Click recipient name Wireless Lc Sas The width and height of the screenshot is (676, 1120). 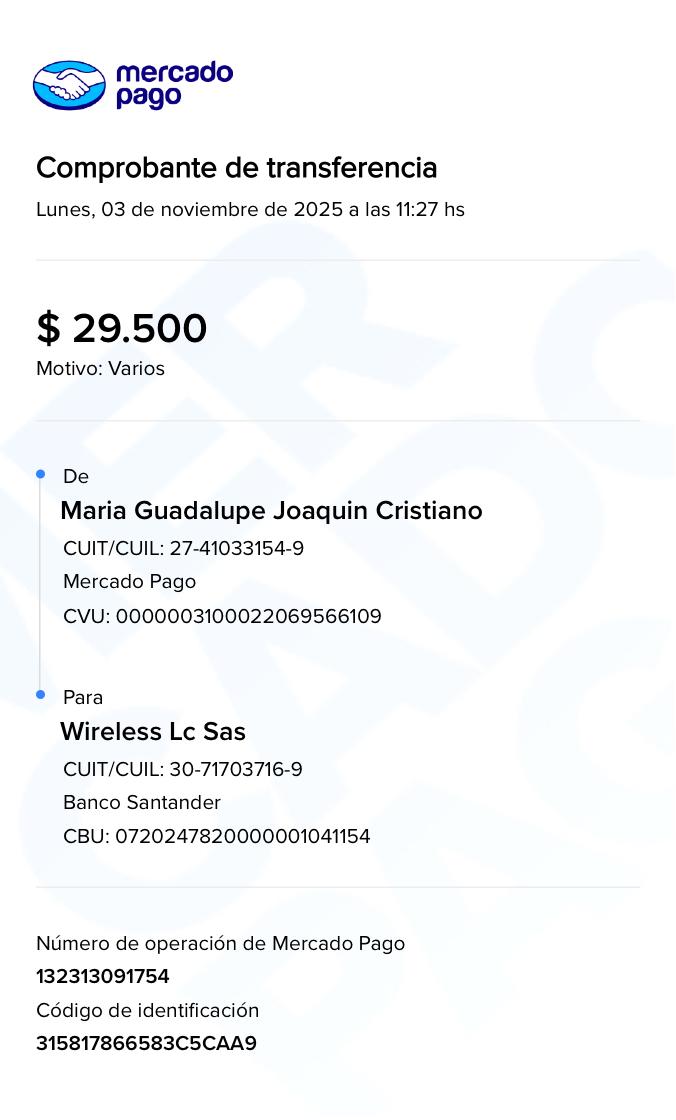coord(153,732)
